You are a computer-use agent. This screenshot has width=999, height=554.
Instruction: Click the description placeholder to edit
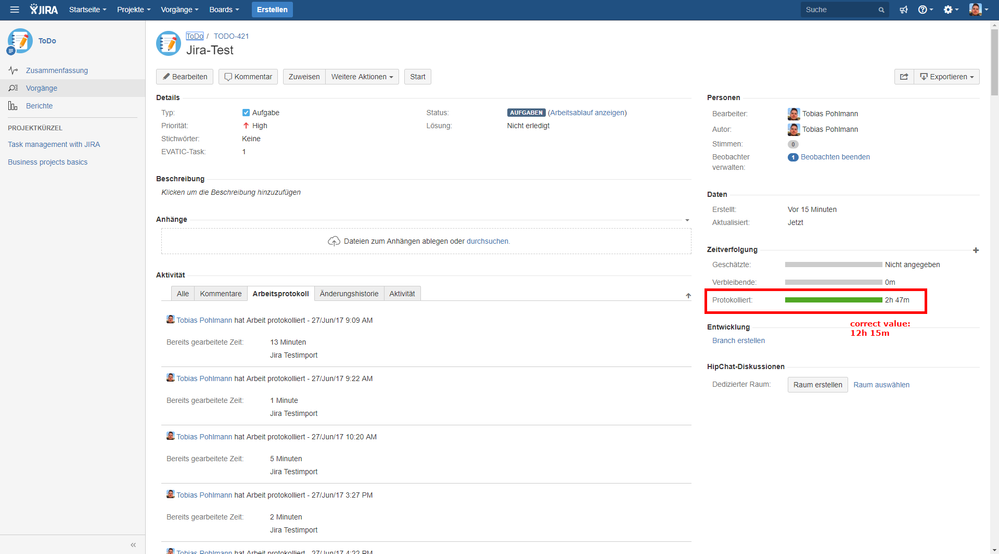(231, 192)
